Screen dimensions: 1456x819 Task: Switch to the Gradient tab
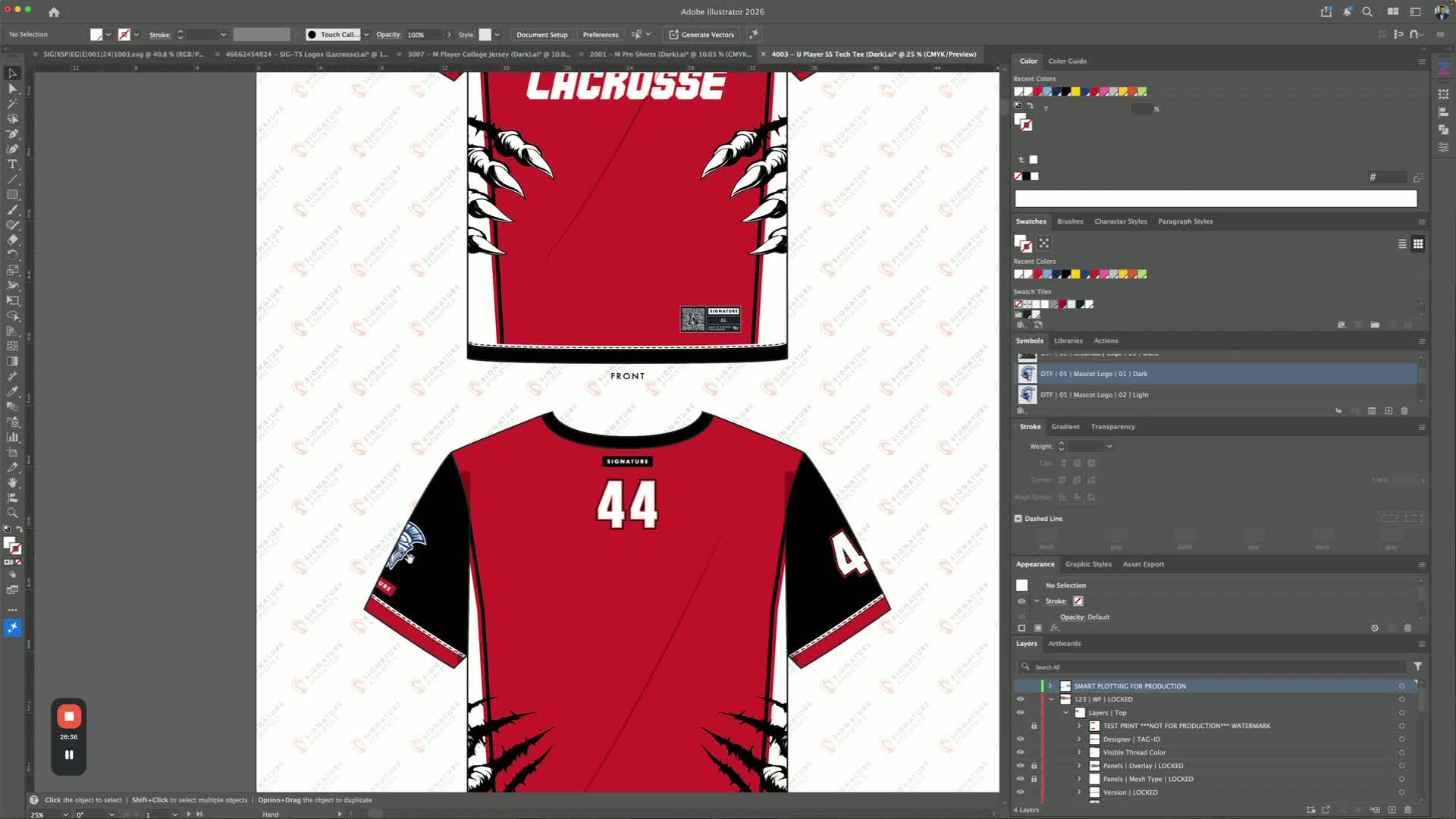click(1065, 427)
